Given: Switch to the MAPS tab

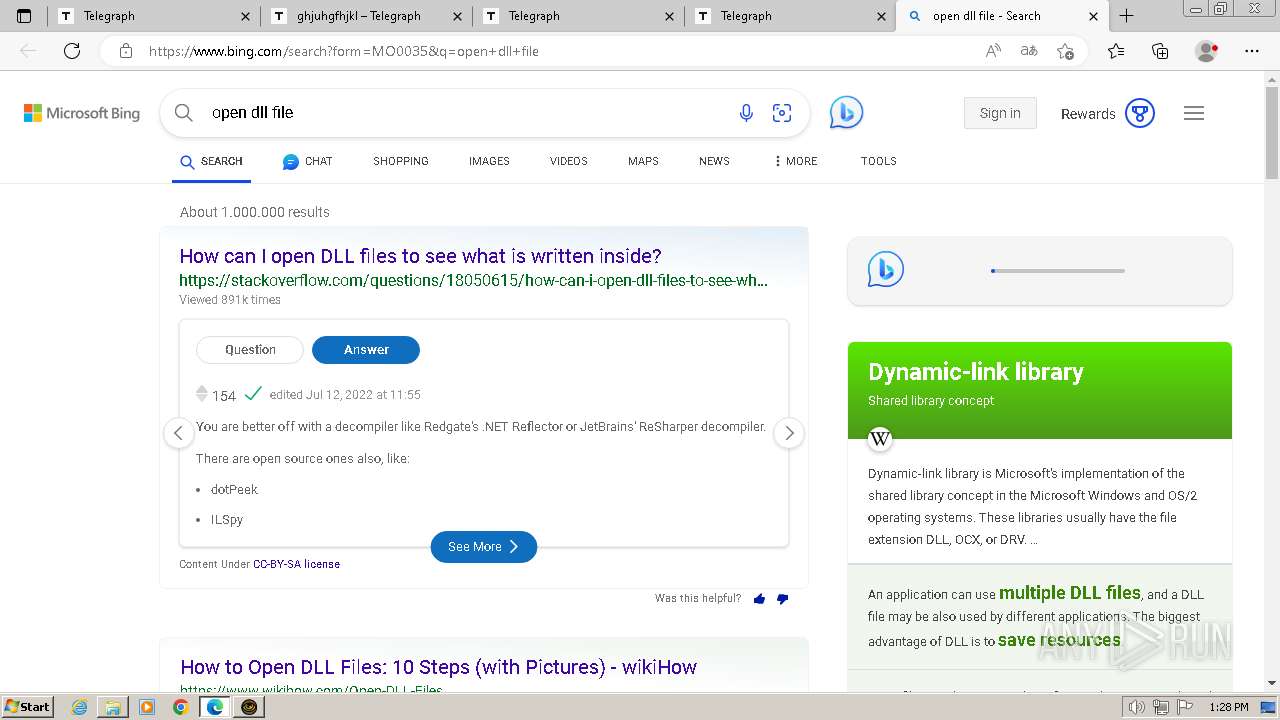Looking at the screenshot, I should [x=643, y=161].
